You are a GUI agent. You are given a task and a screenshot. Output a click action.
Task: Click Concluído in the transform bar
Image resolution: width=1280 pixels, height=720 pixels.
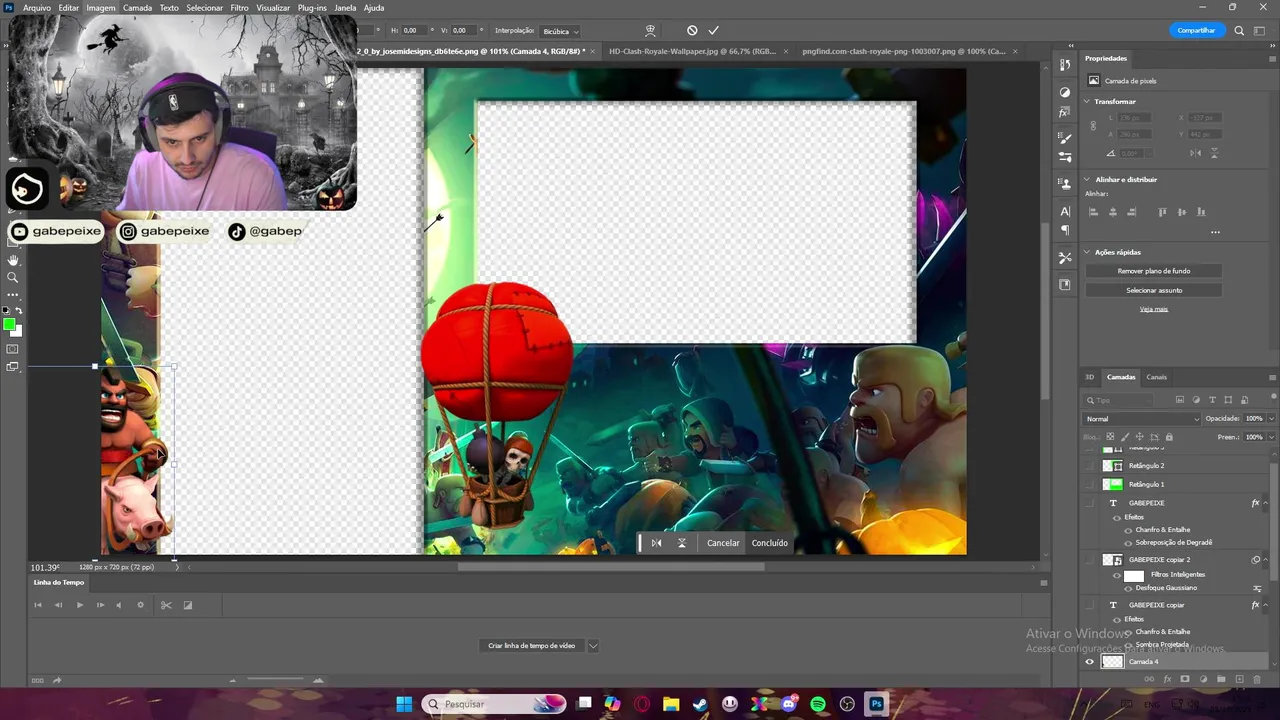tap(770, 543)
